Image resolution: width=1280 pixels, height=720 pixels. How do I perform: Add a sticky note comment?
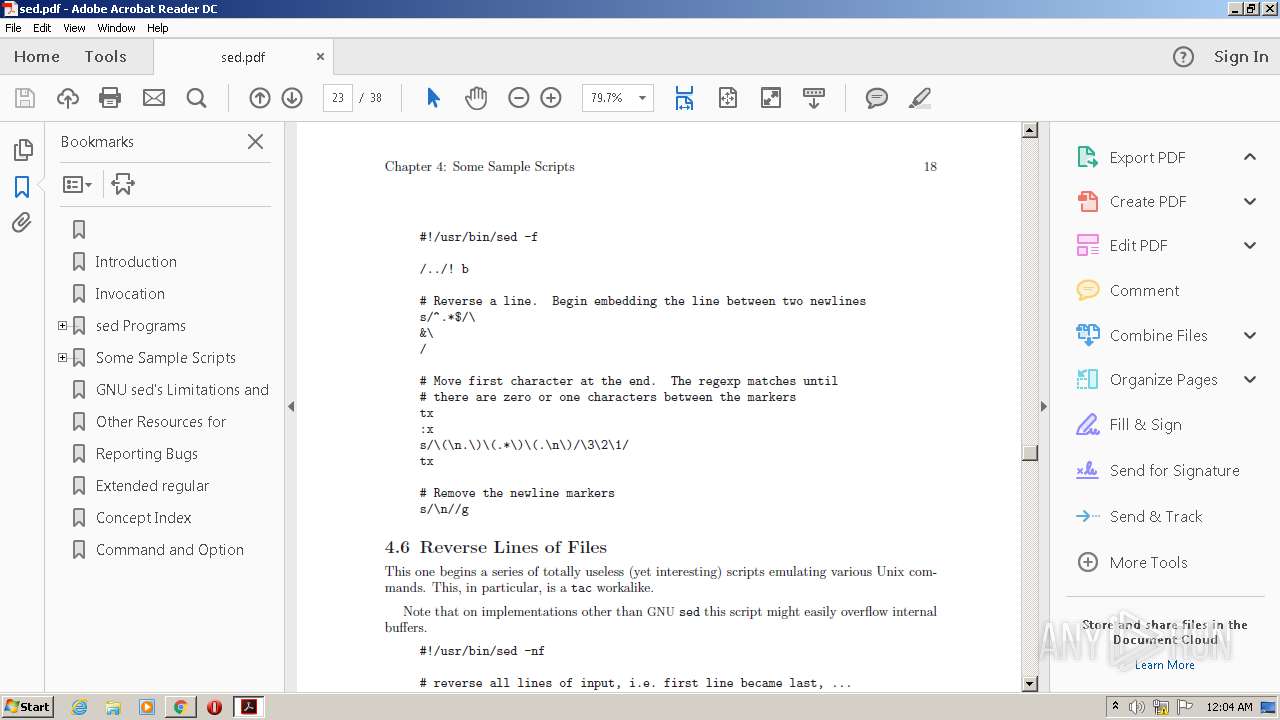877,98
